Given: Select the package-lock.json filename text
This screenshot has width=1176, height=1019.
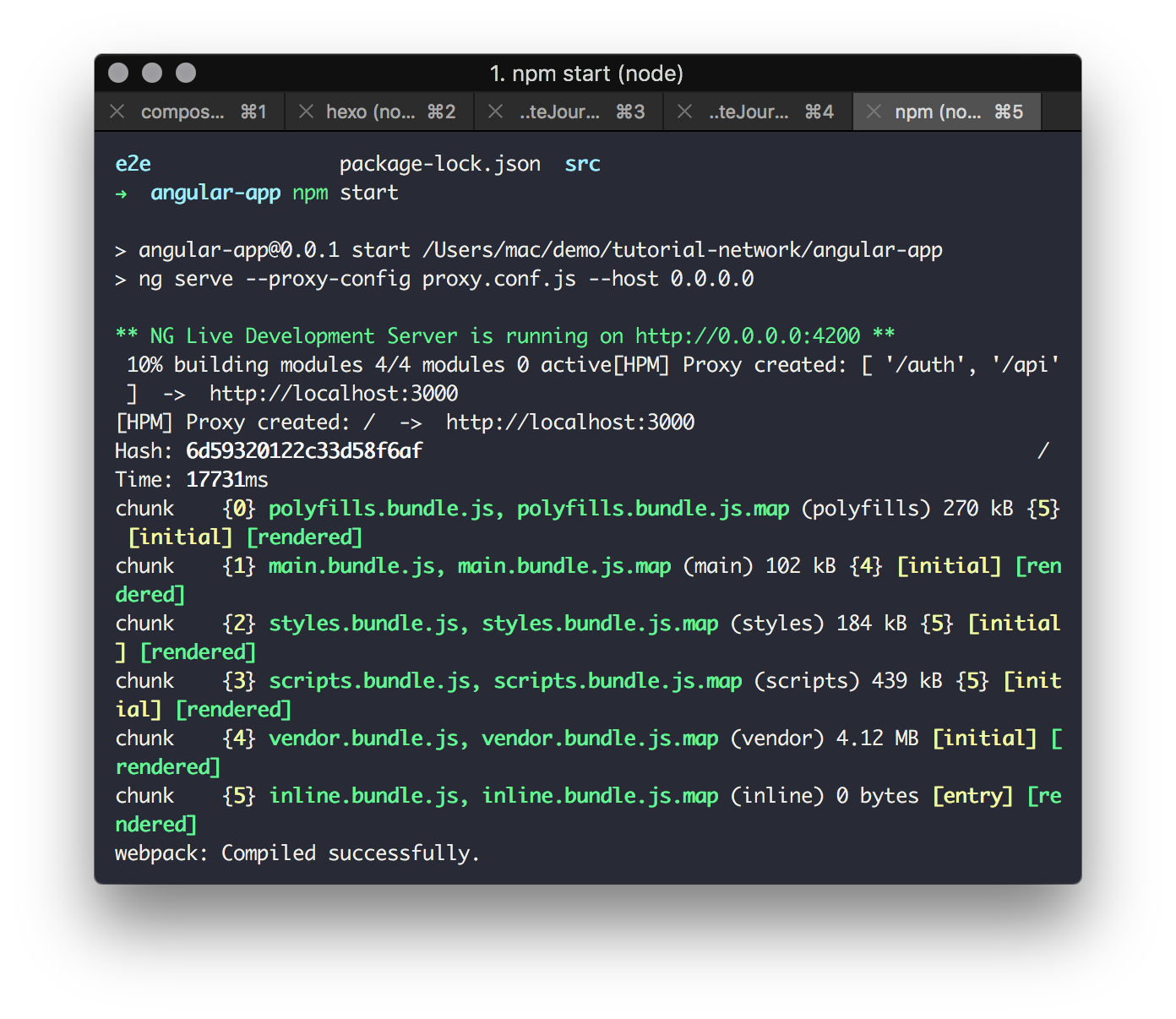Looking at the screenshot, I should click(440, 163).
